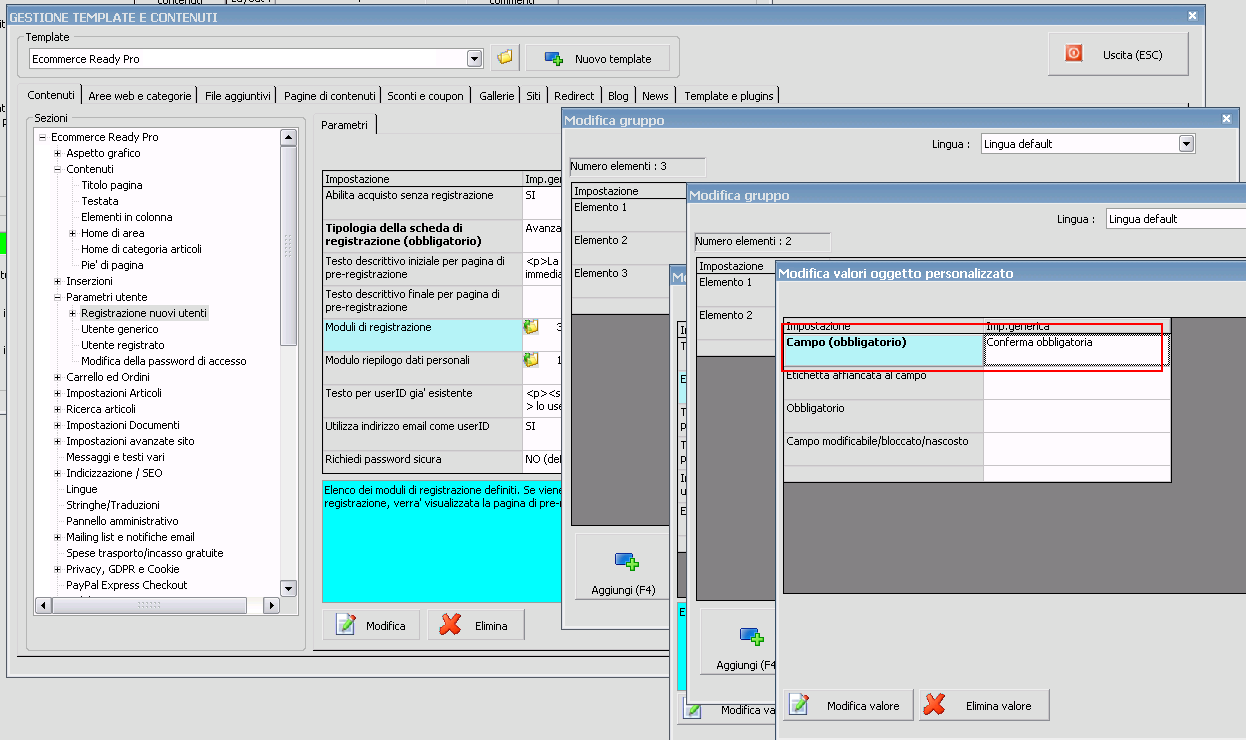
Task: Click the Elimina button with red X
Action: coord(476,625)
